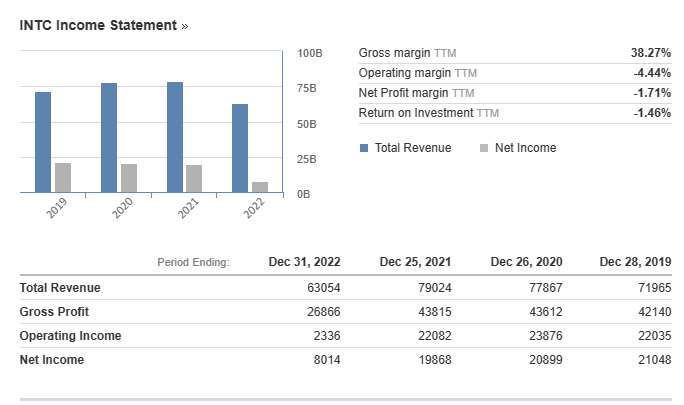The width and height of the screenshot is (684, 405).
Task: Click the 75B axis value
Action: [x=307, y=89]
